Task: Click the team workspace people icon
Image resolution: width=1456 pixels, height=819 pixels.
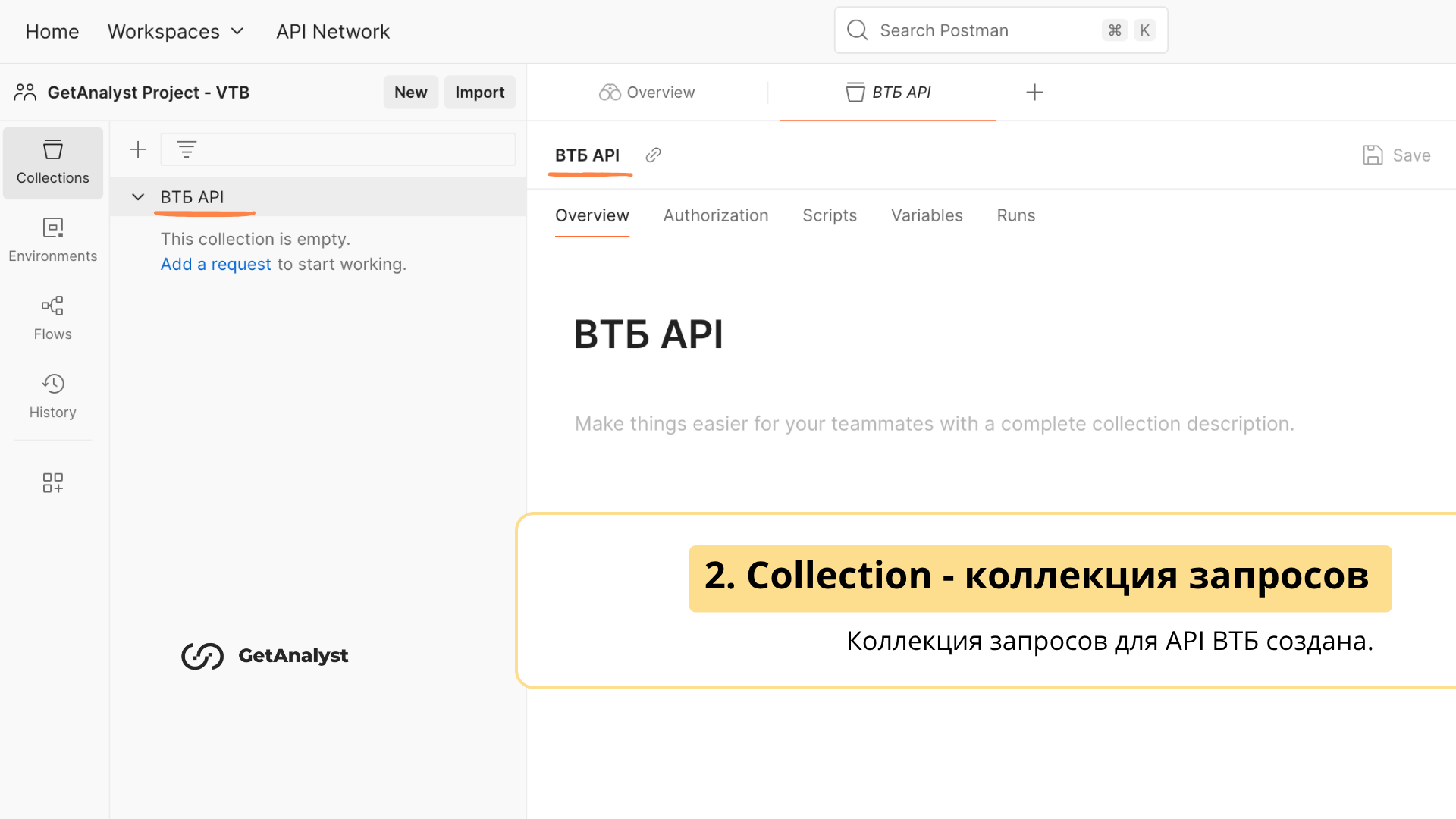Action: pos(25,93)
